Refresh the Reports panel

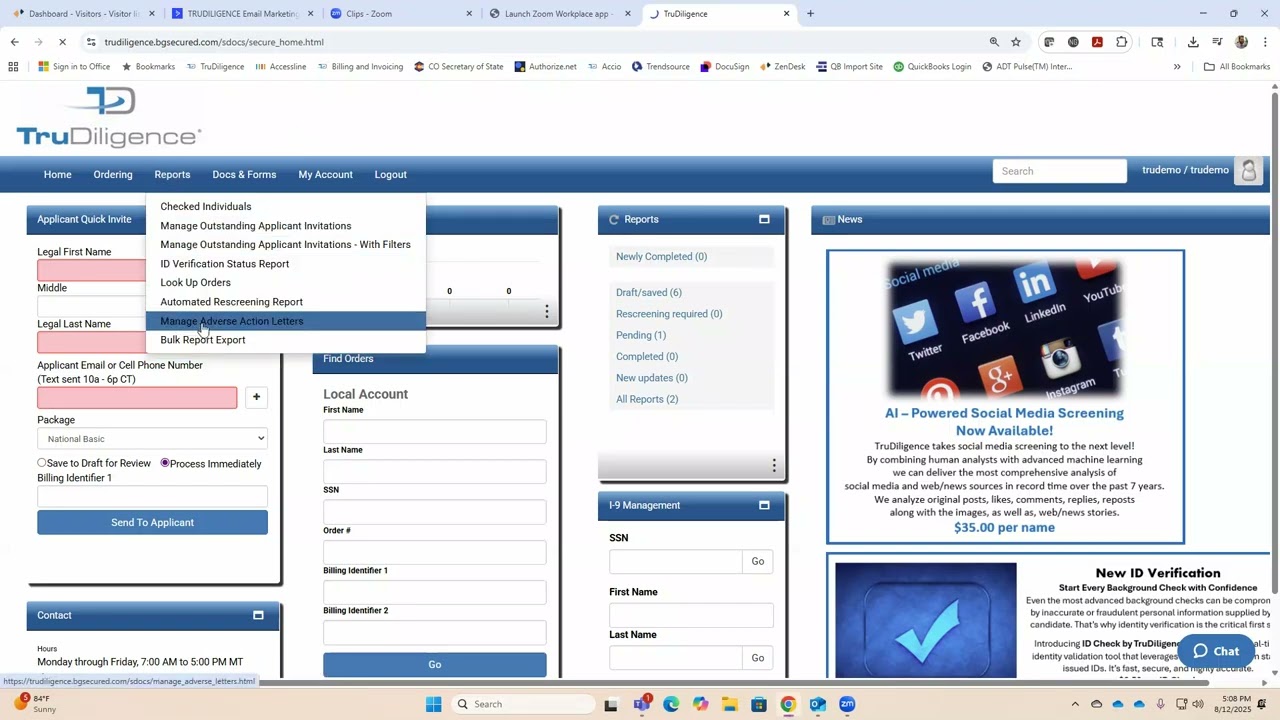pos(614,220)
